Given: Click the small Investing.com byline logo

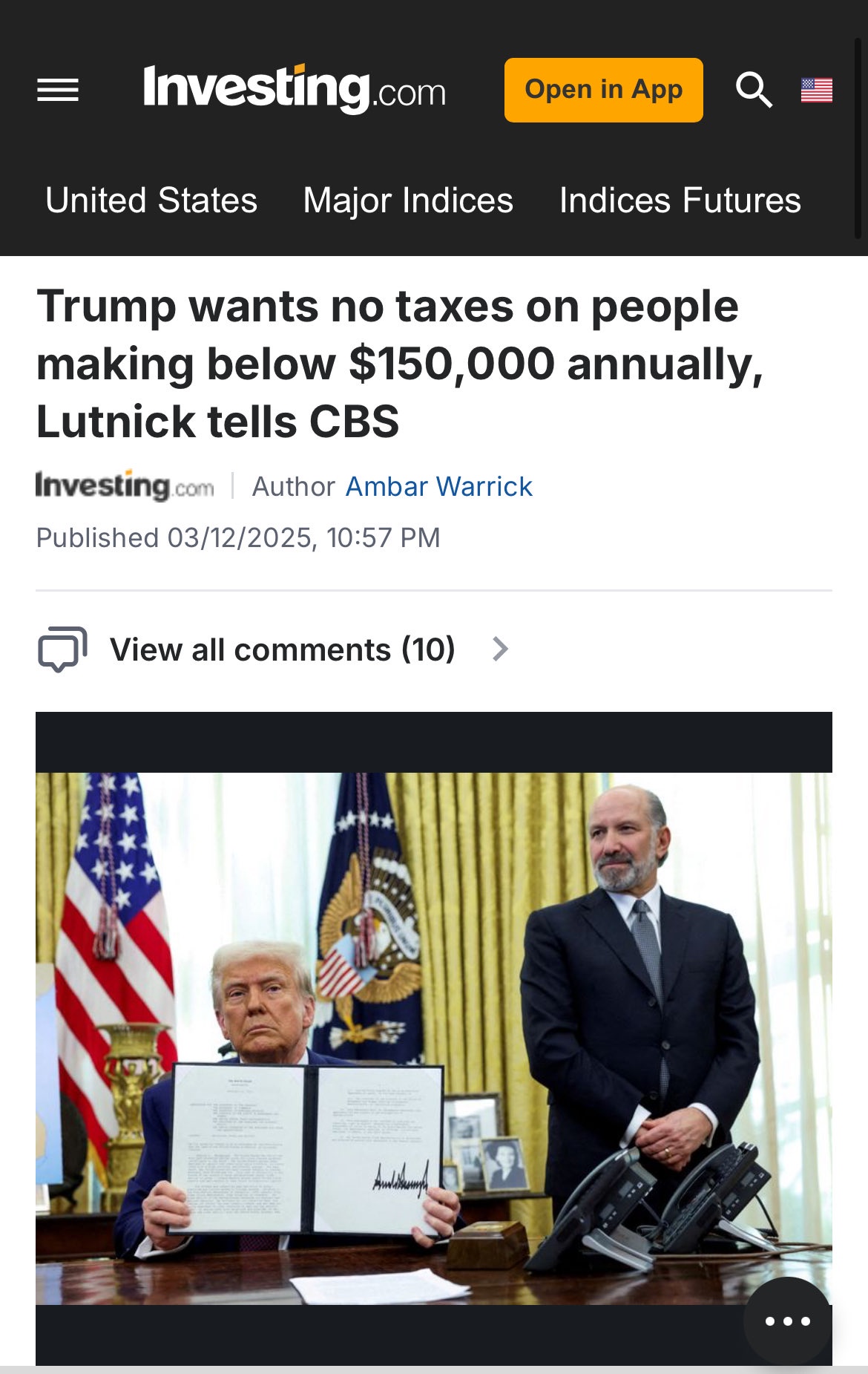Looking at the screenshot, I should pos(125,486).
